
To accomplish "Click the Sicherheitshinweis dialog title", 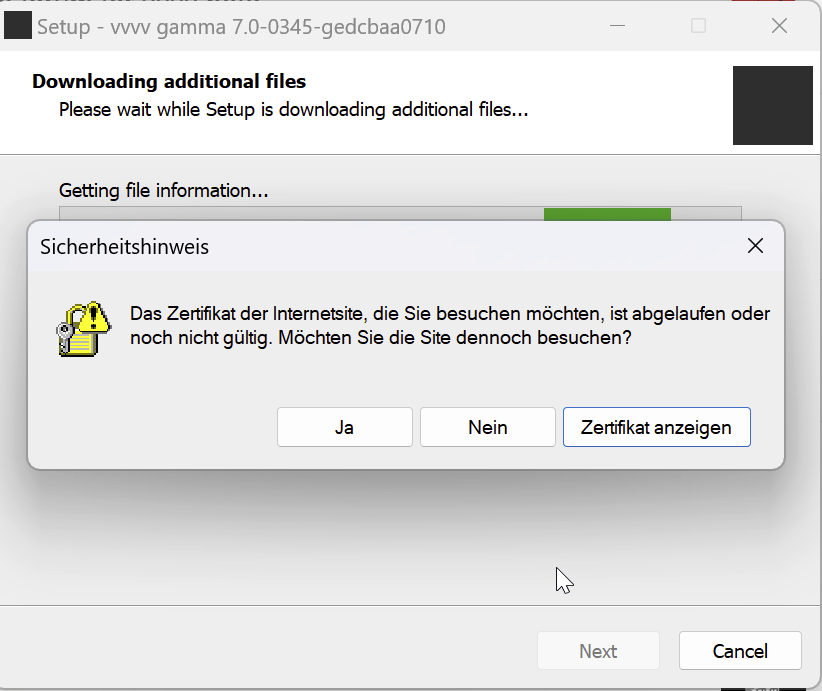I will [124, 247].
